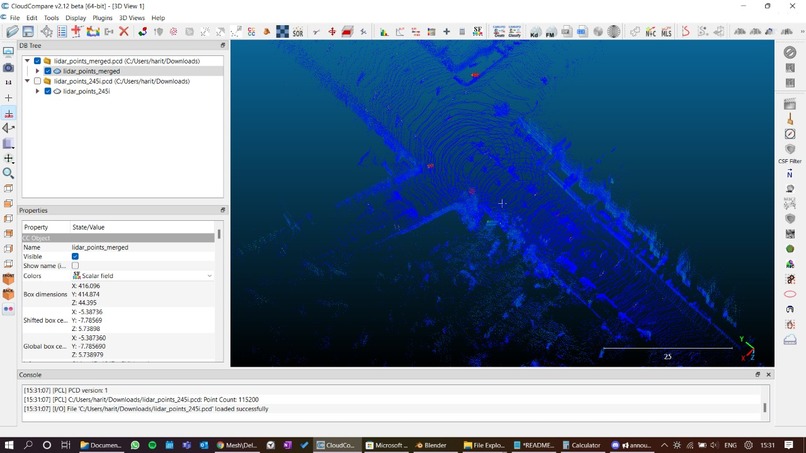Toggle checkbox of lidar_points_merged cloud

pyautogui.click(x=47, y=71)
